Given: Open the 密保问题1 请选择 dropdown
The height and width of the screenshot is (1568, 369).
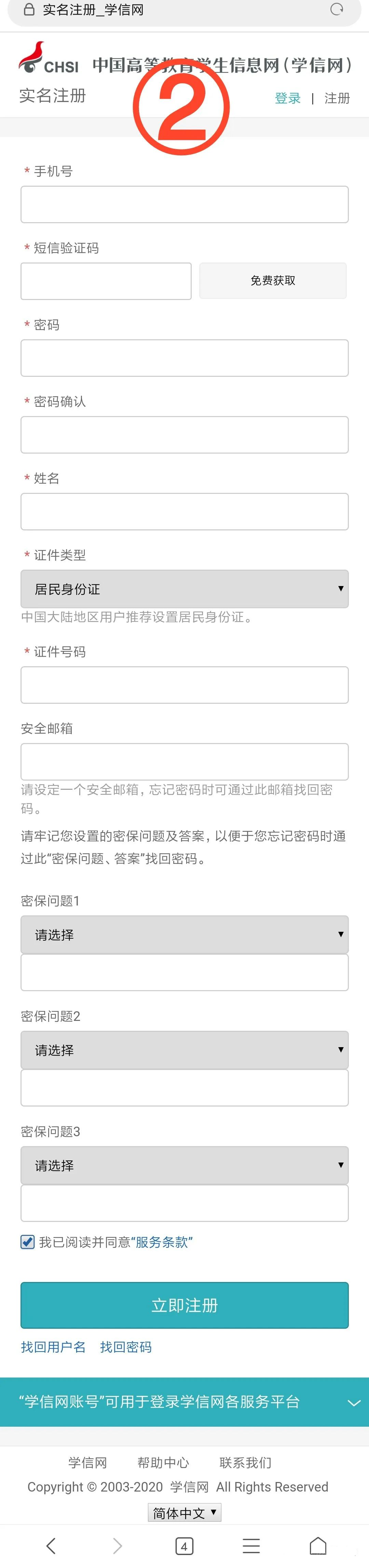Looking at the screenshot, I should click(x=184, y=934).
